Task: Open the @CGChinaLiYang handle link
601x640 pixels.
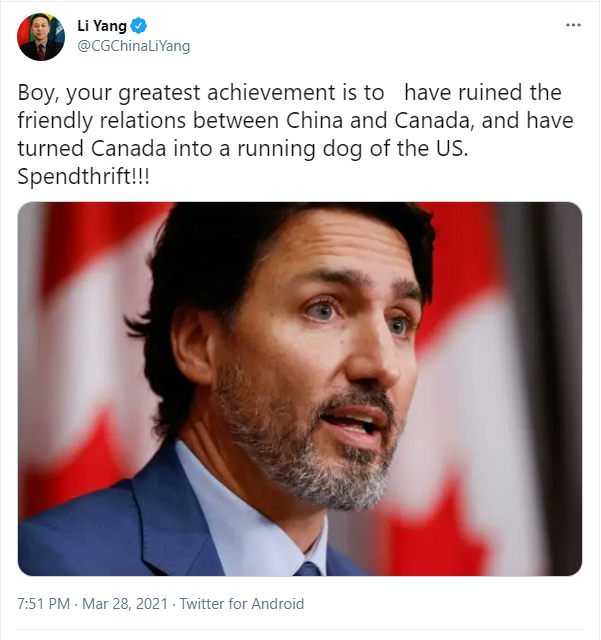Action: [133, 46]
